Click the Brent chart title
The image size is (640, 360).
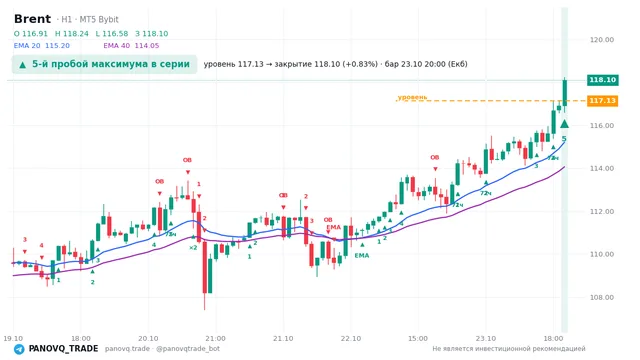coord(32,19)
